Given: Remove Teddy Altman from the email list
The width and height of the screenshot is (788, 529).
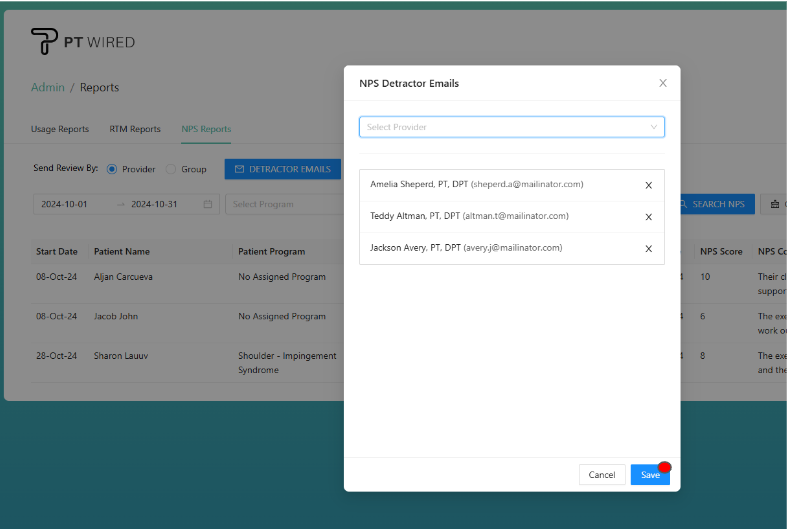Looking at the screenshot, I should pos(648,217).
